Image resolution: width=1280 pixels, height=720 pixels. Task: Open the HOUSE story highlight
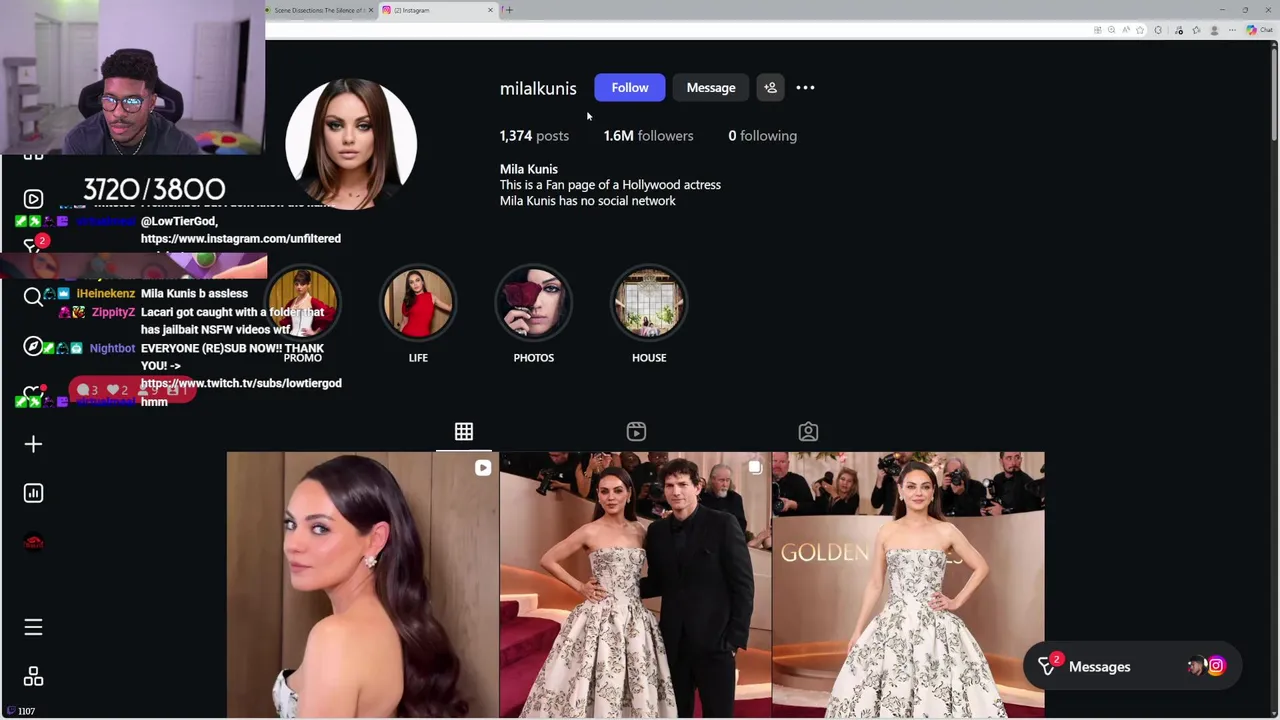coord(649,303)
